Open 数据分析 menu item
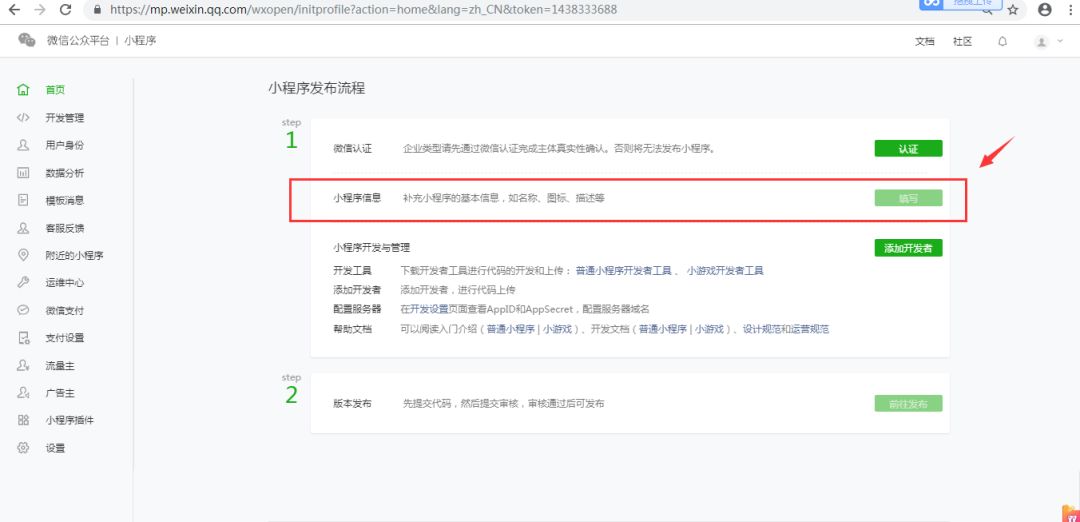 65,173
